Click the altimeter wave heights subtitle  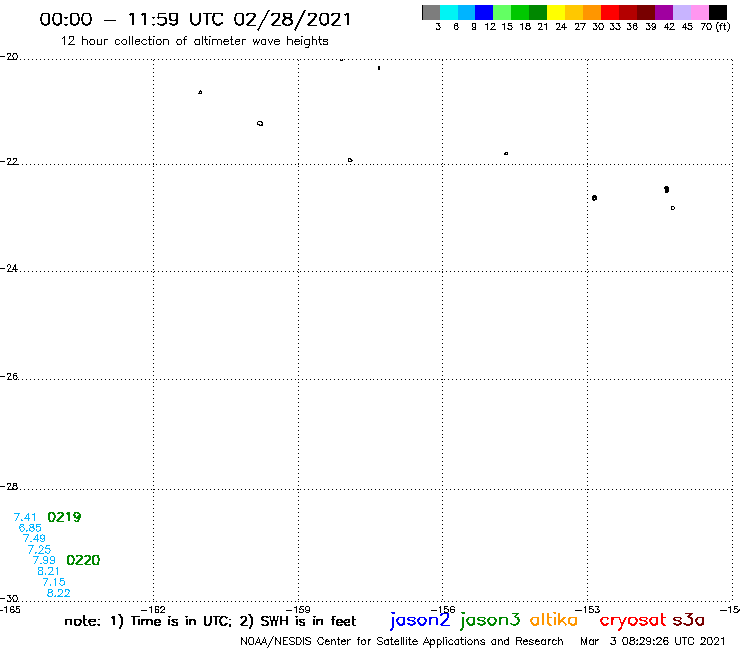click(194, 41)
